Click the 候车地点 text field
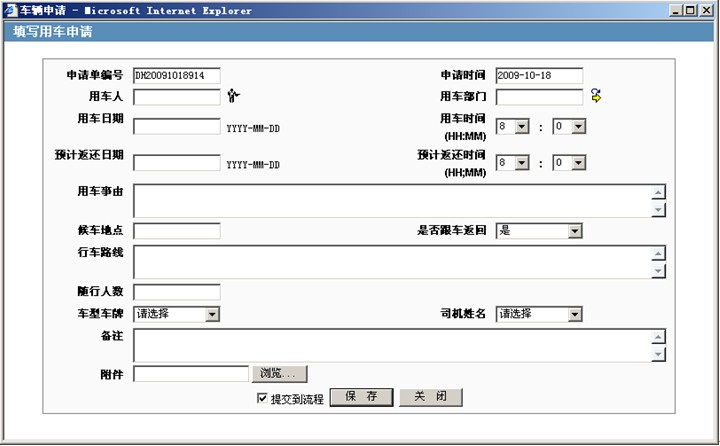The width and height of the screenshot is (720, 446). tap(176, 231)
